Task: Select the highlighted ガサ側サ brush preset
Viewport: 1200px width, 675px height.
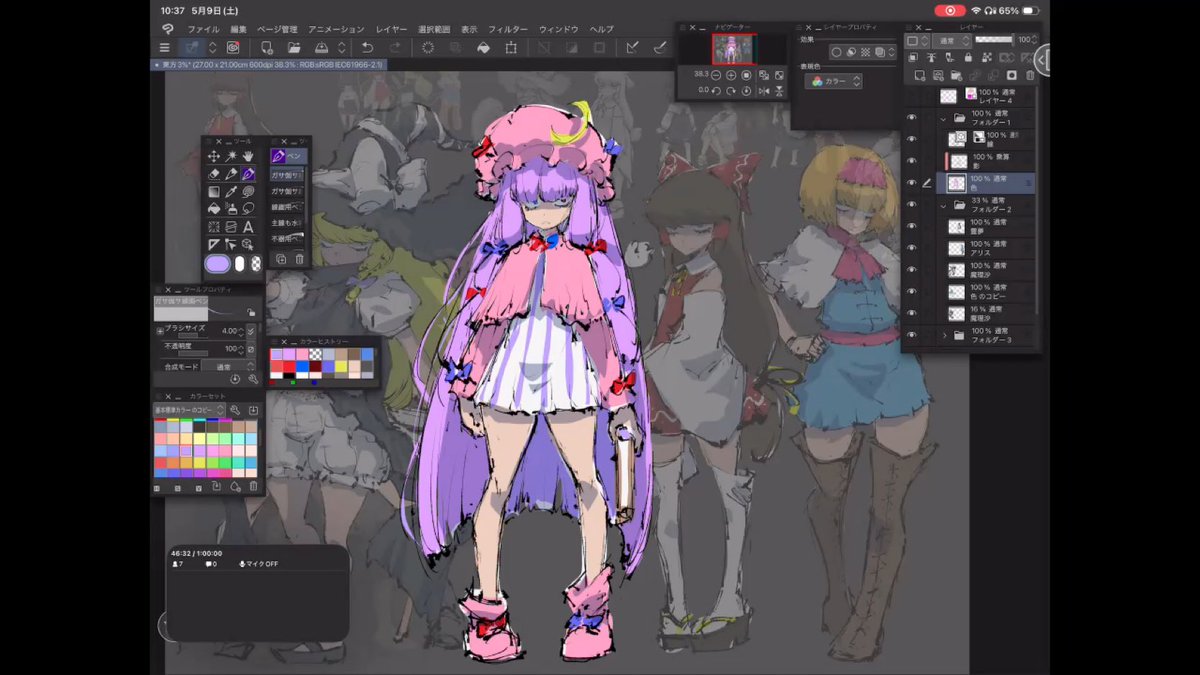Action: [288, 174]
